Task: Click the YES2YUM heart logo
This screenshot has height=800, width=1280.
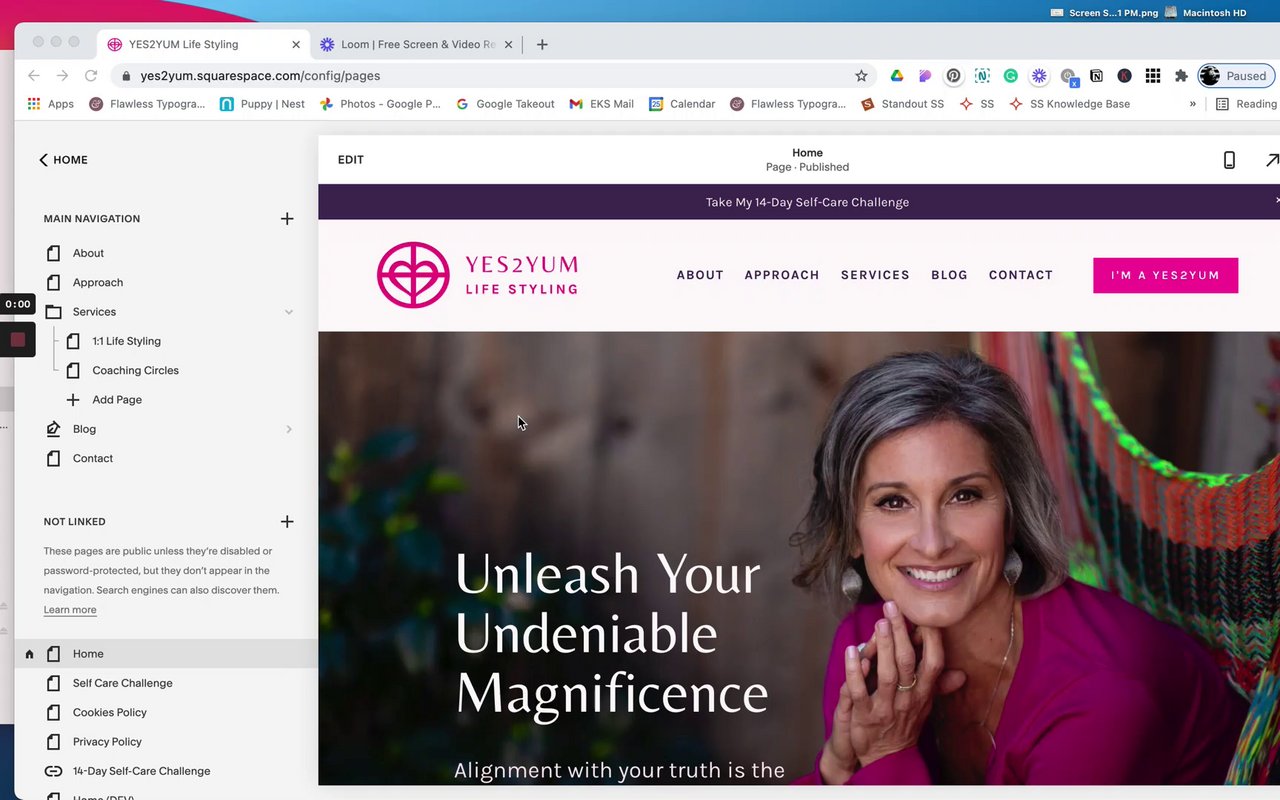Action: pos(413,275)
